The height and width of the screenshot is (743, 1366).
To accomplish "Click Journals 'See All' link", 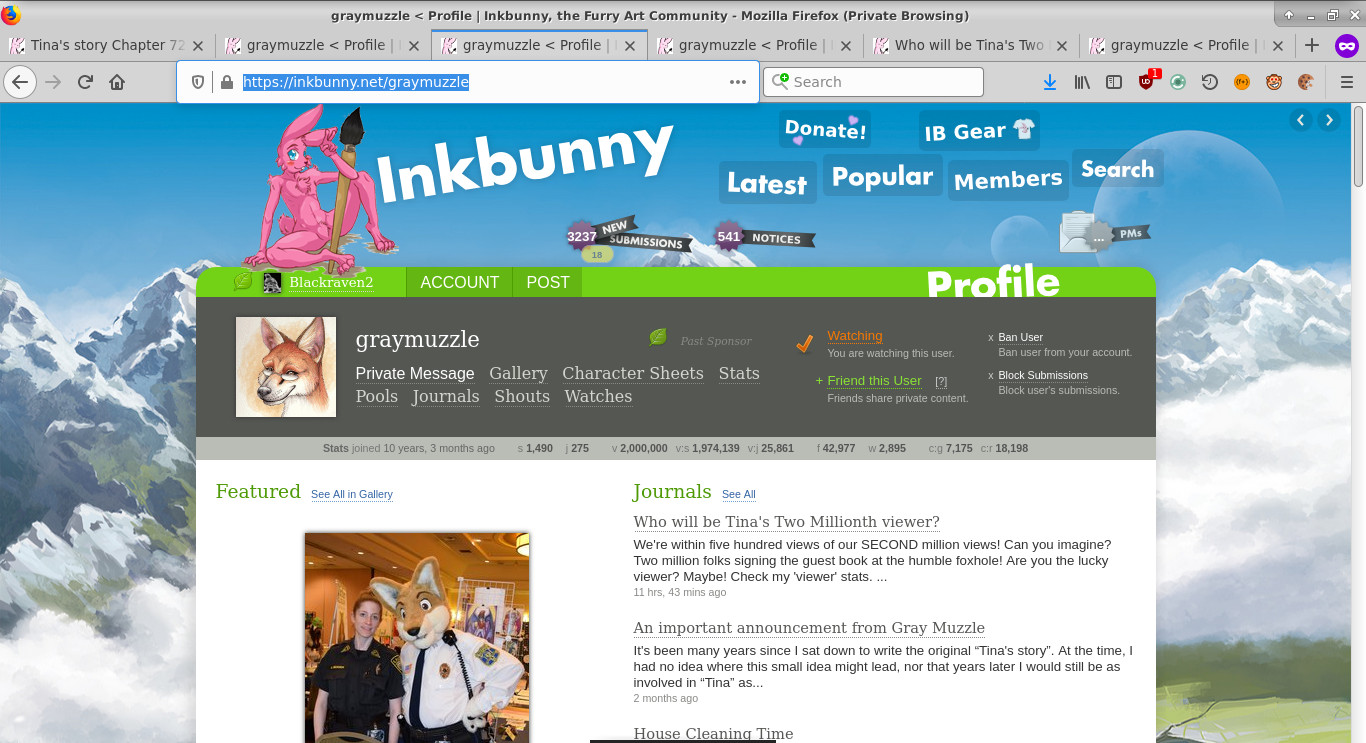I will click(x=739, y=494).
